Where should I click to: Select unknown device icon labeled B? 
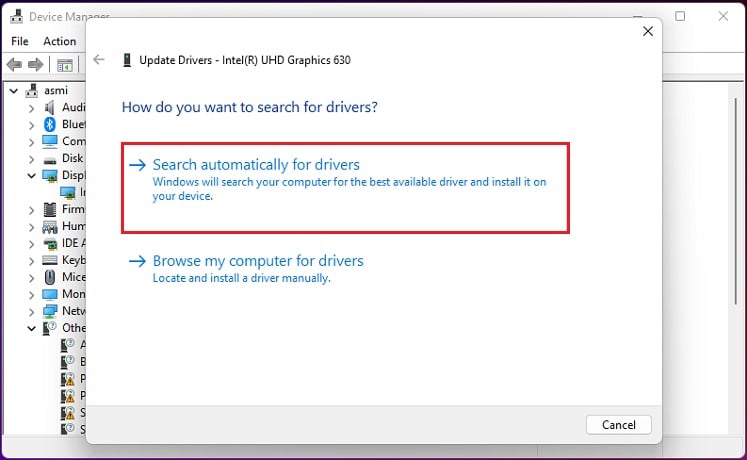tap(67, 362)
